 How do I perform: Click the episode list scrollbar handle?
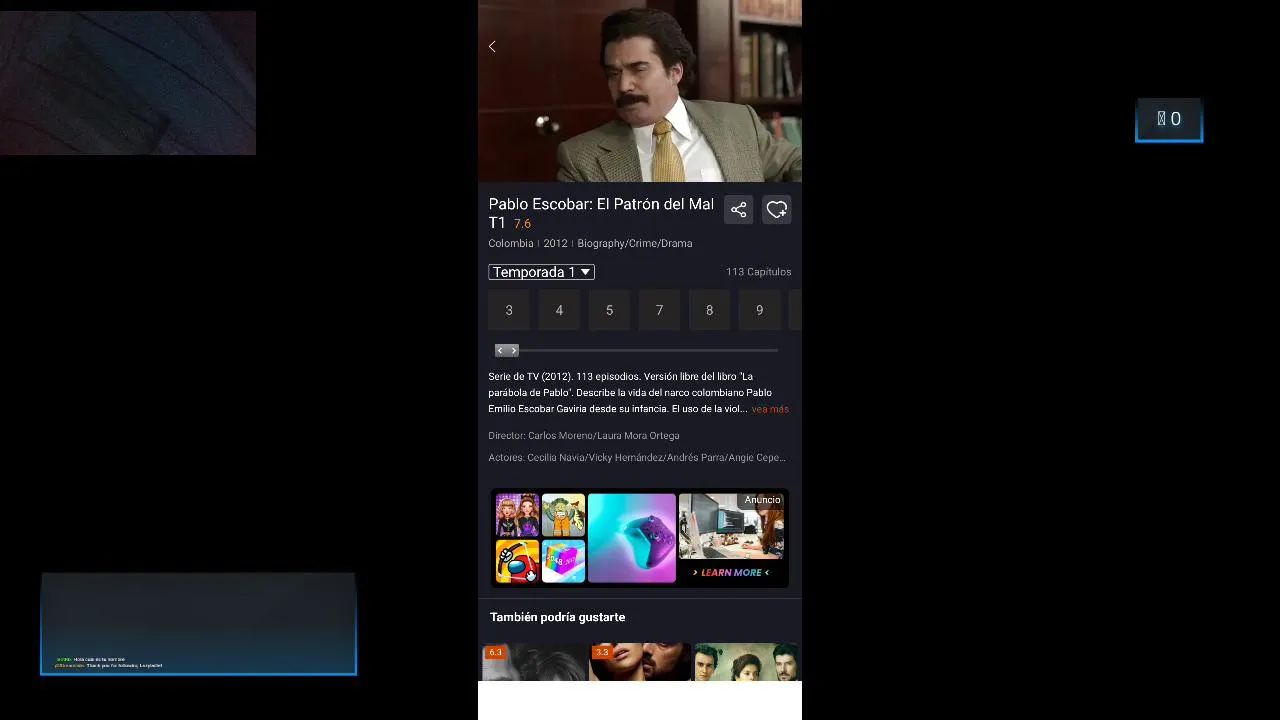[x=507, y=350]
